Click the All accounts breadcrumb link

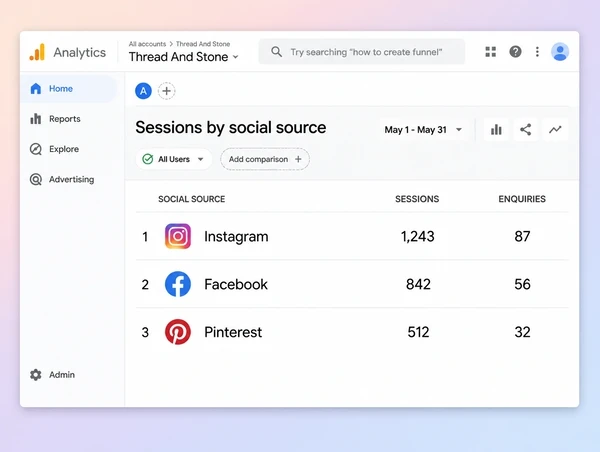coord(147,44)
